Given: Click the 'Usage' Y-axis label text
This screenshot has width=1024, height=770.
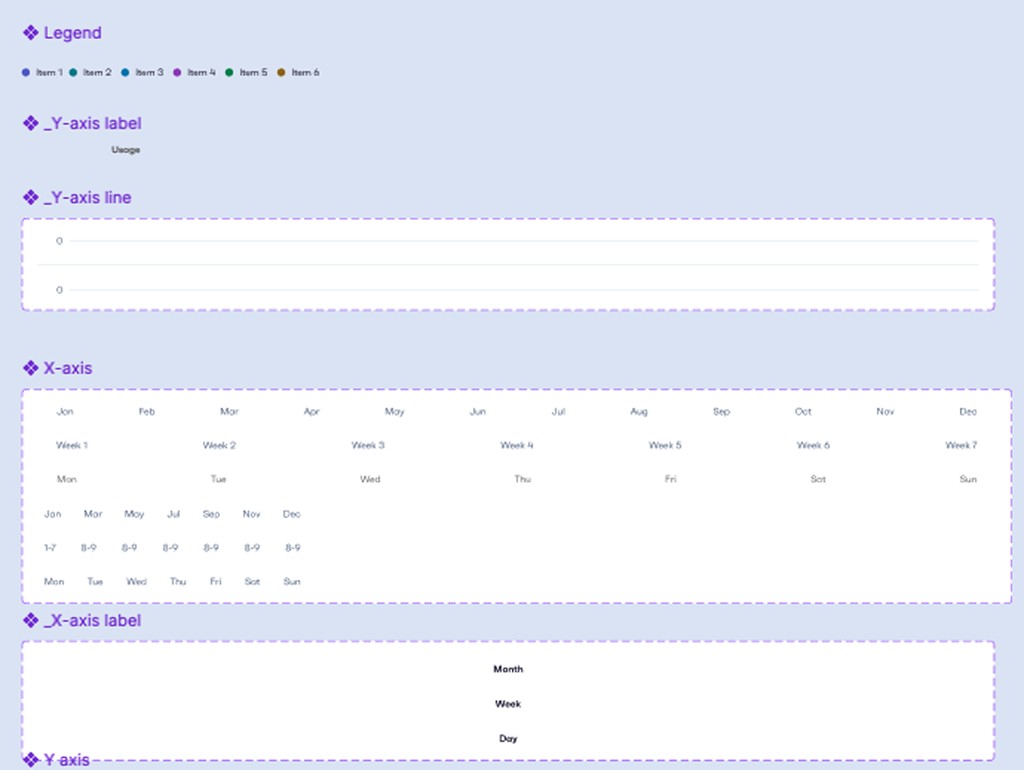Looking at the screenshot, I should pyautogui.click(x=125, y=150).
